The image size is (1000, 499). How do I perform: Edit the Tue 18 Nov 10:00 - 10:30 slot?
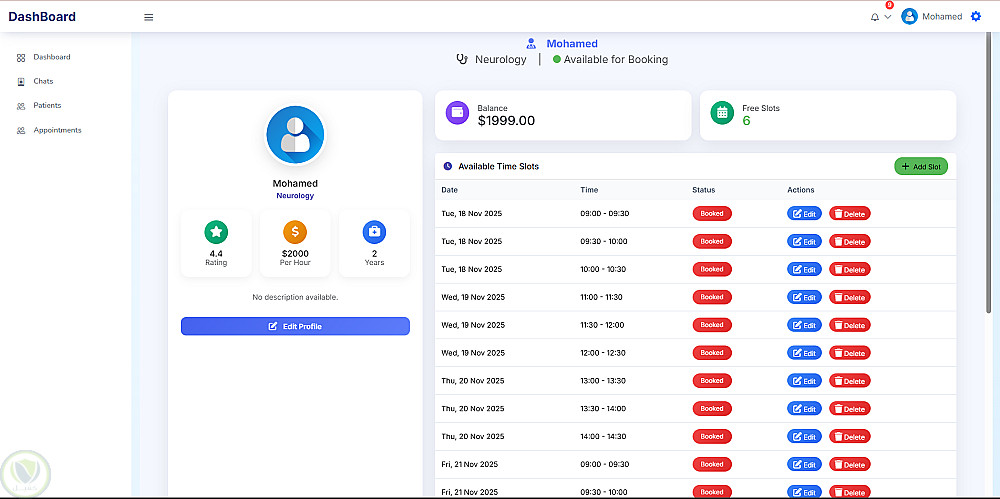pos(804,269)
